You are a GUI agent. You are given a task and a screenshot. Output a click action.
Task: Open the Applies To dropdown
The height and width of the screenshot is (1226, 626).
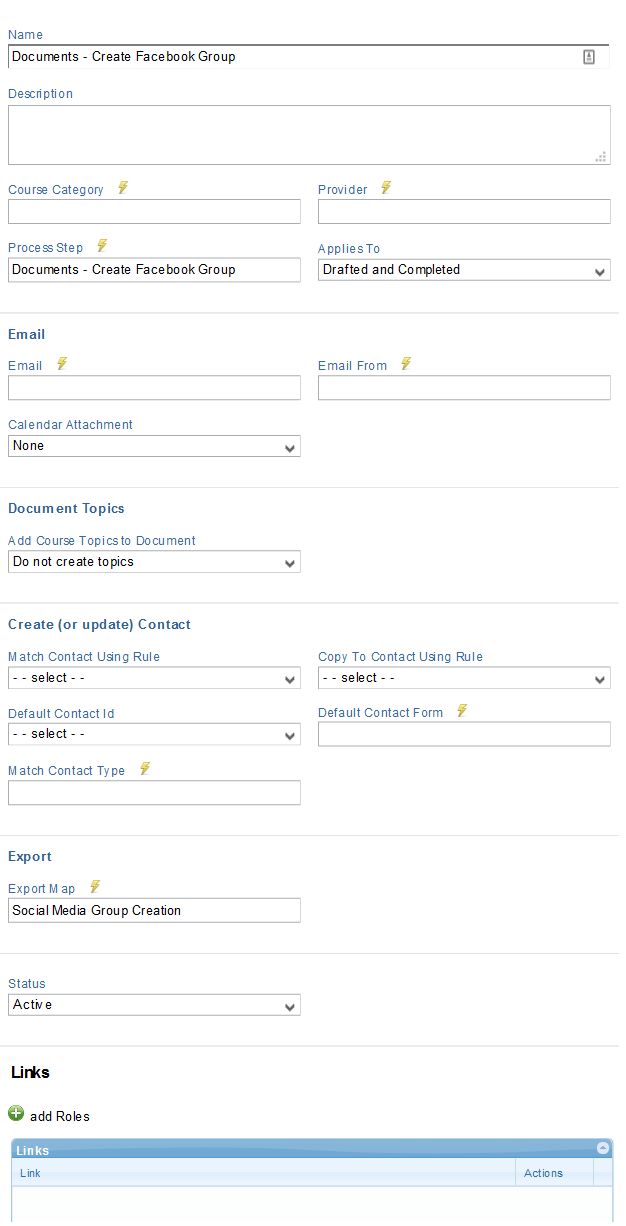(464, 270)
